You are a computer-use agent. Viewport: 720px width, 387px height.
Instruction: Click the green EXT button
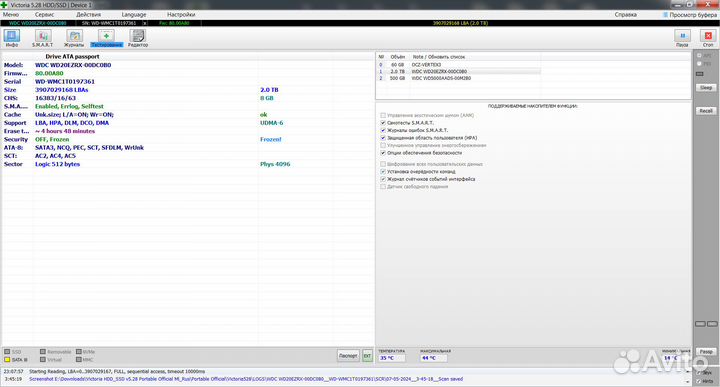[367, 355]
